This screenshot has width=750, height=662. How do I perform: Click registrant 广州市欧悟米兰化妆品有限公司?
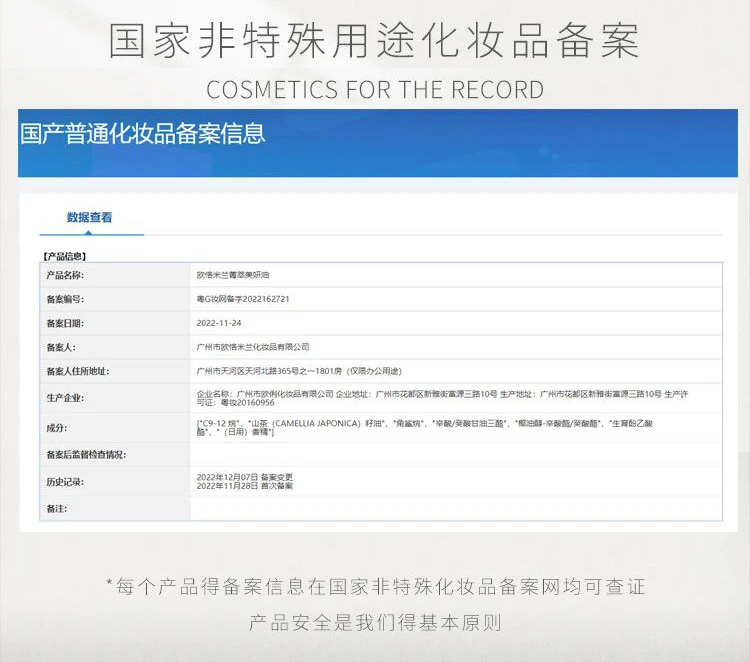(x=253, y=347)
